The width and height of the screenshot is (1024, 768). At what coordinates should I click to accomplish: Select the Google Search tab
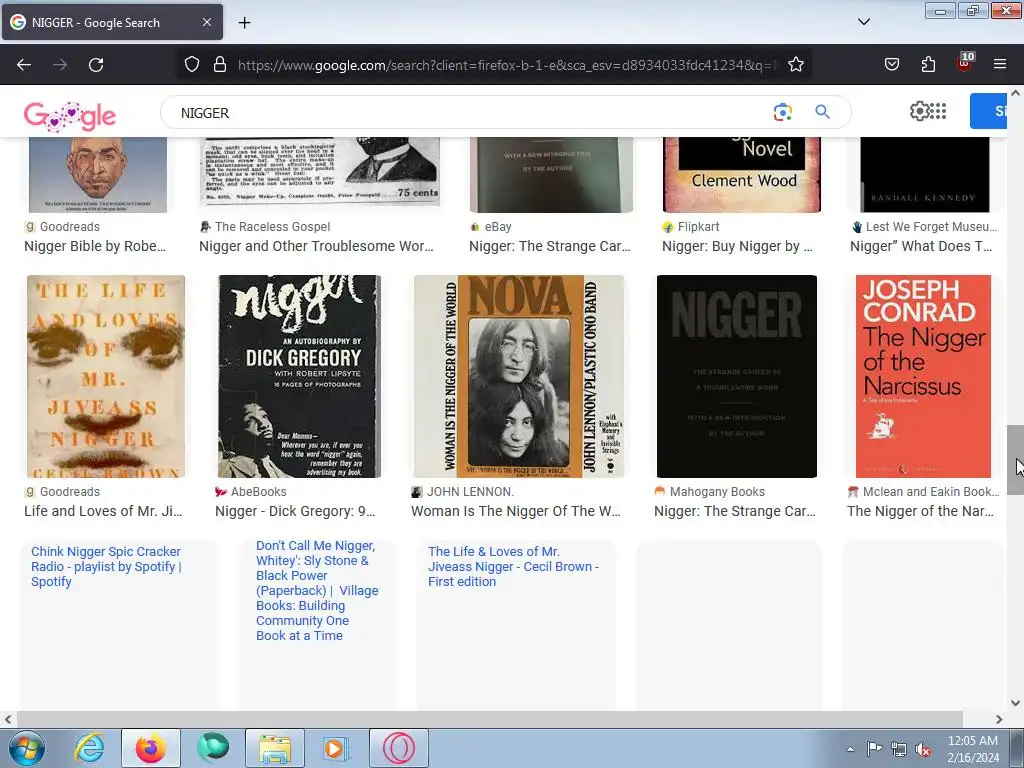(x=112, y=22)
